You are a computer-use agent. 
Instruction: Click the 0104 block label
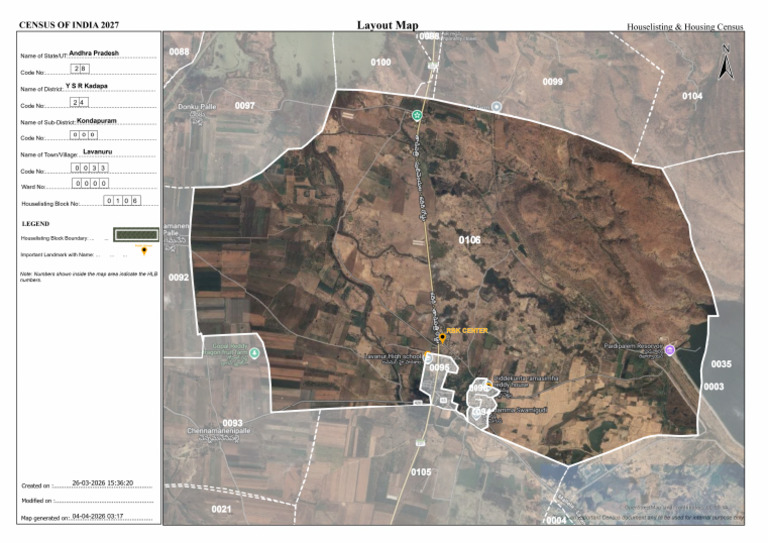(692, 96)
